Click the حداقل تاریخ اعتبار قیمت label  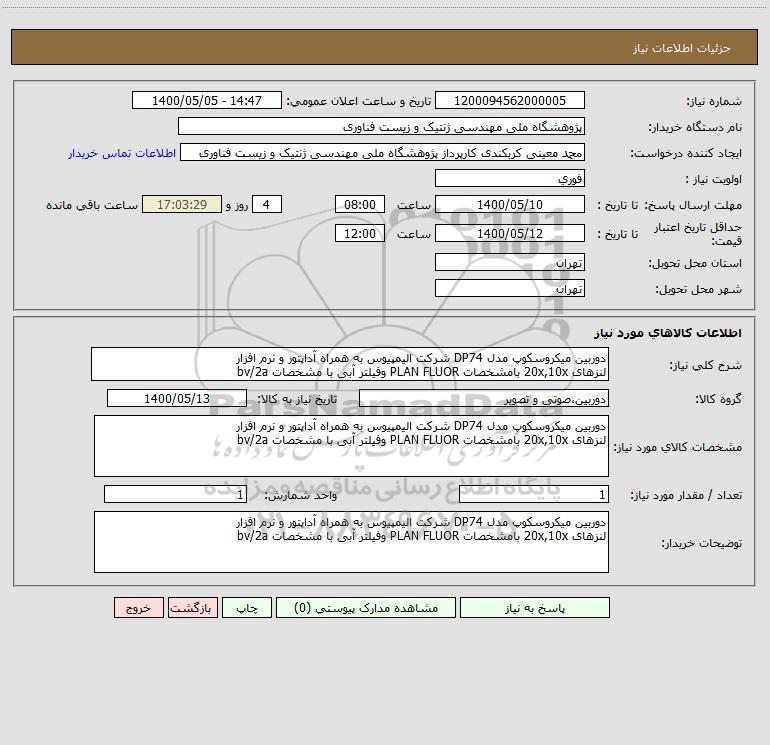698,234
